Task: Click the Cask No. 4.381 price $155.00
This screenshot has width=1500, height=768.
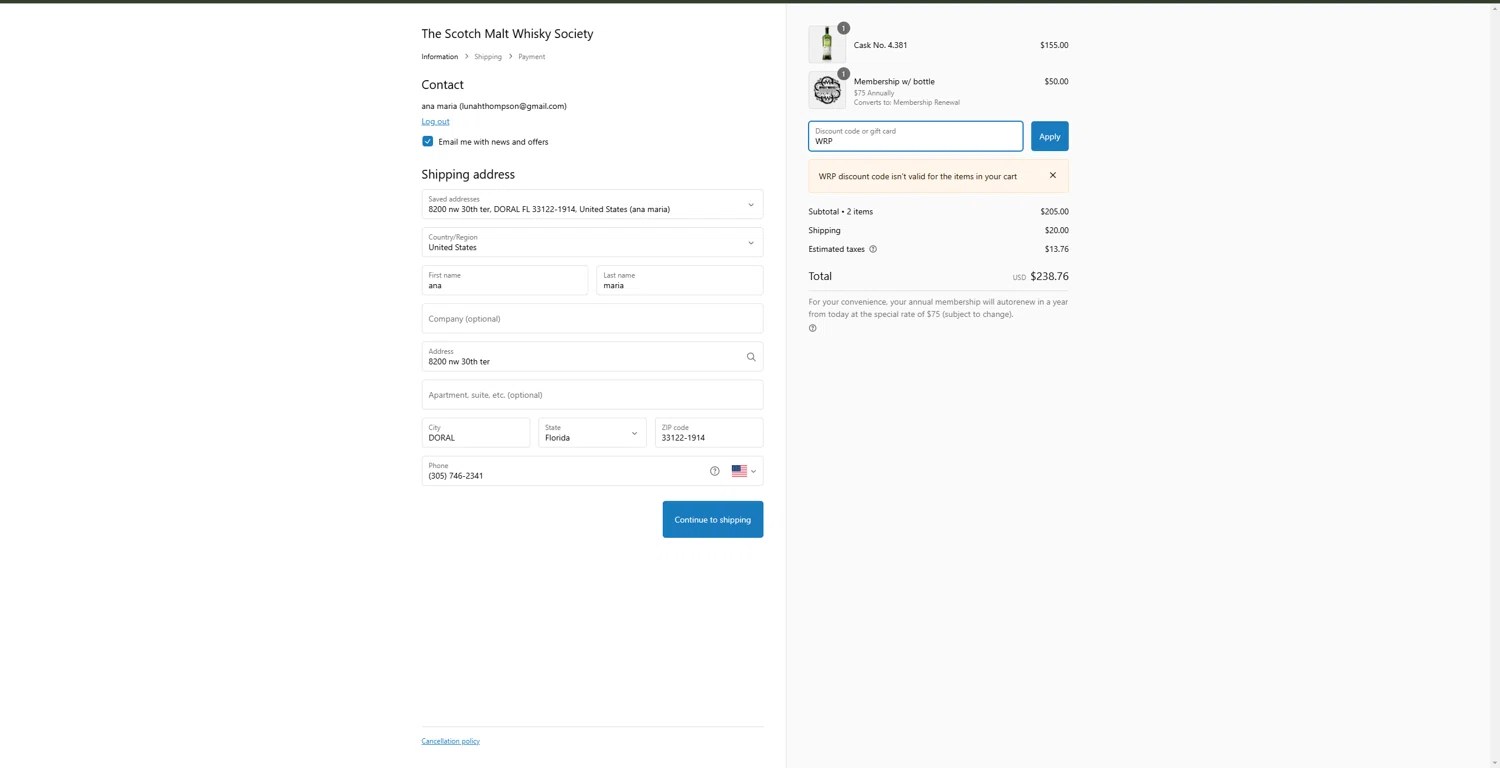Action: click(x=1054, y=45)
